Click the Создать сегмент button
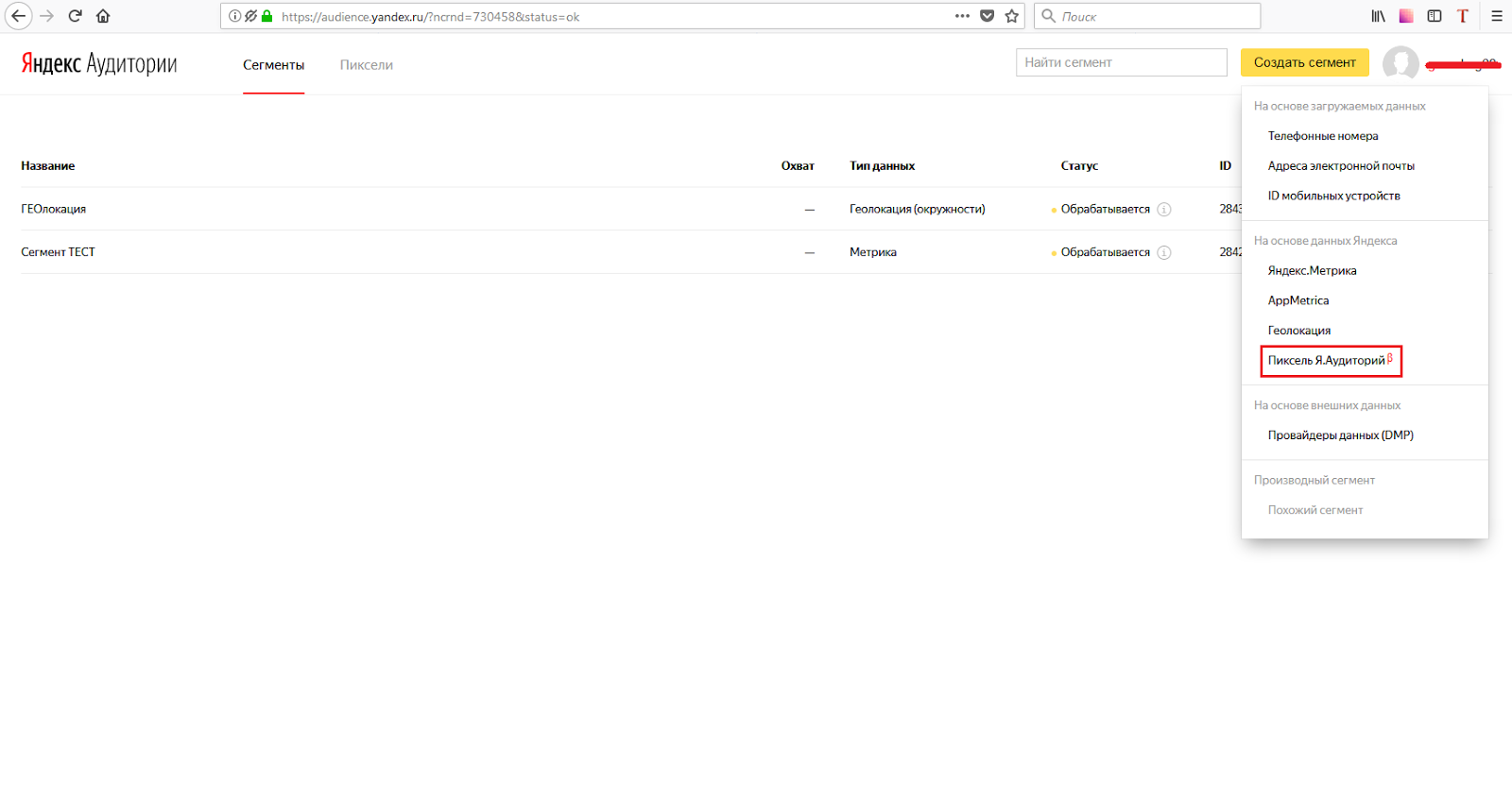This screenshot has width=1512, height=801. click(1304, 62)
